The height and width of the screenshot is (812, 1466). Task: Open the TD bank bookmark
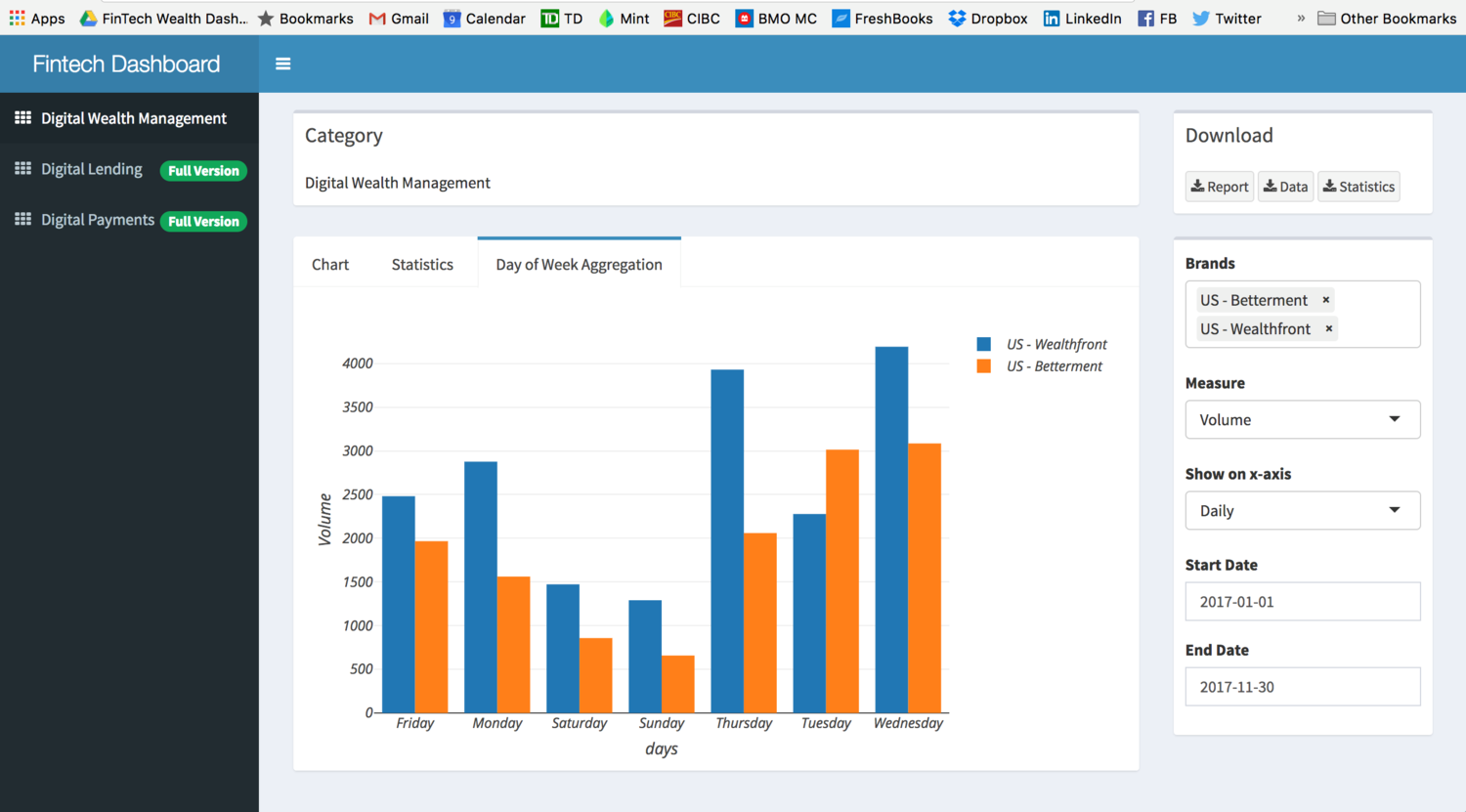(562, 18)
